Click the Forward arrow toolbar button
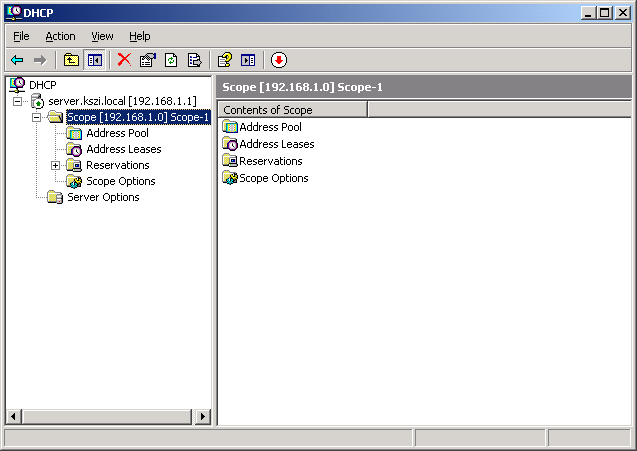The image size is (637, 451). 40,61
